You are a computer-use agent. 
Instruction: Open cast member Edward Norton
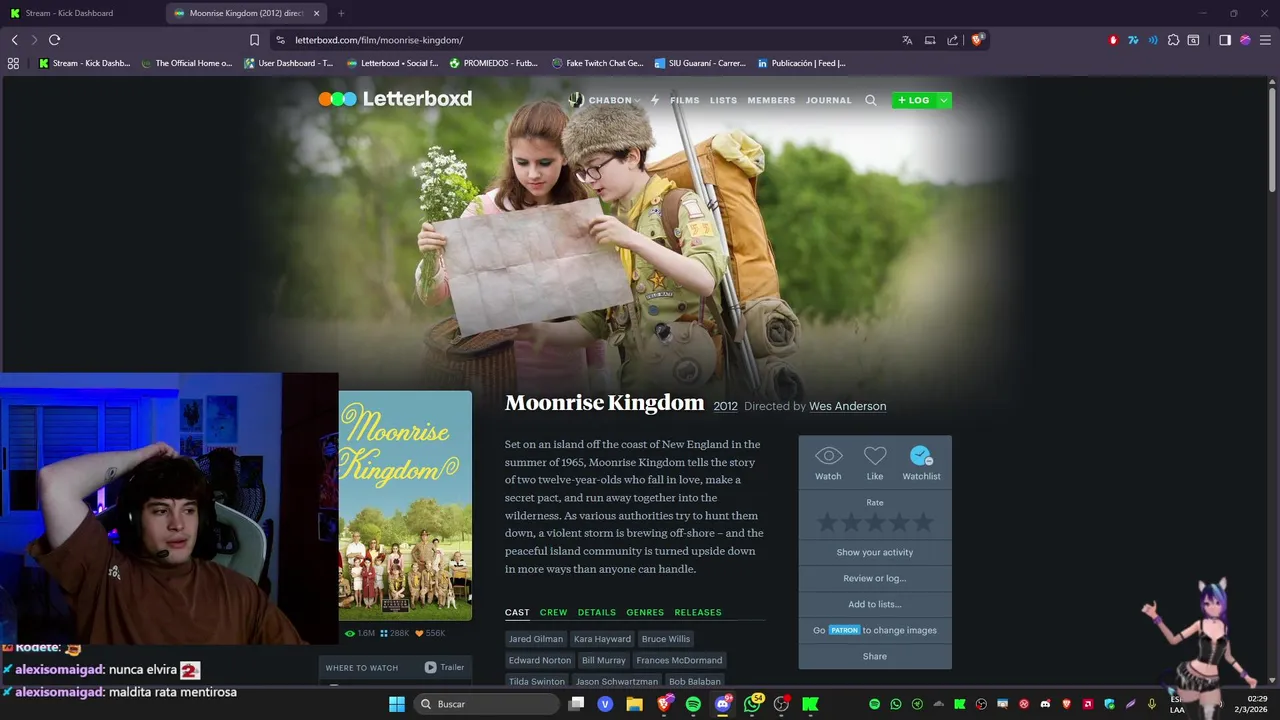pos(540,660)
